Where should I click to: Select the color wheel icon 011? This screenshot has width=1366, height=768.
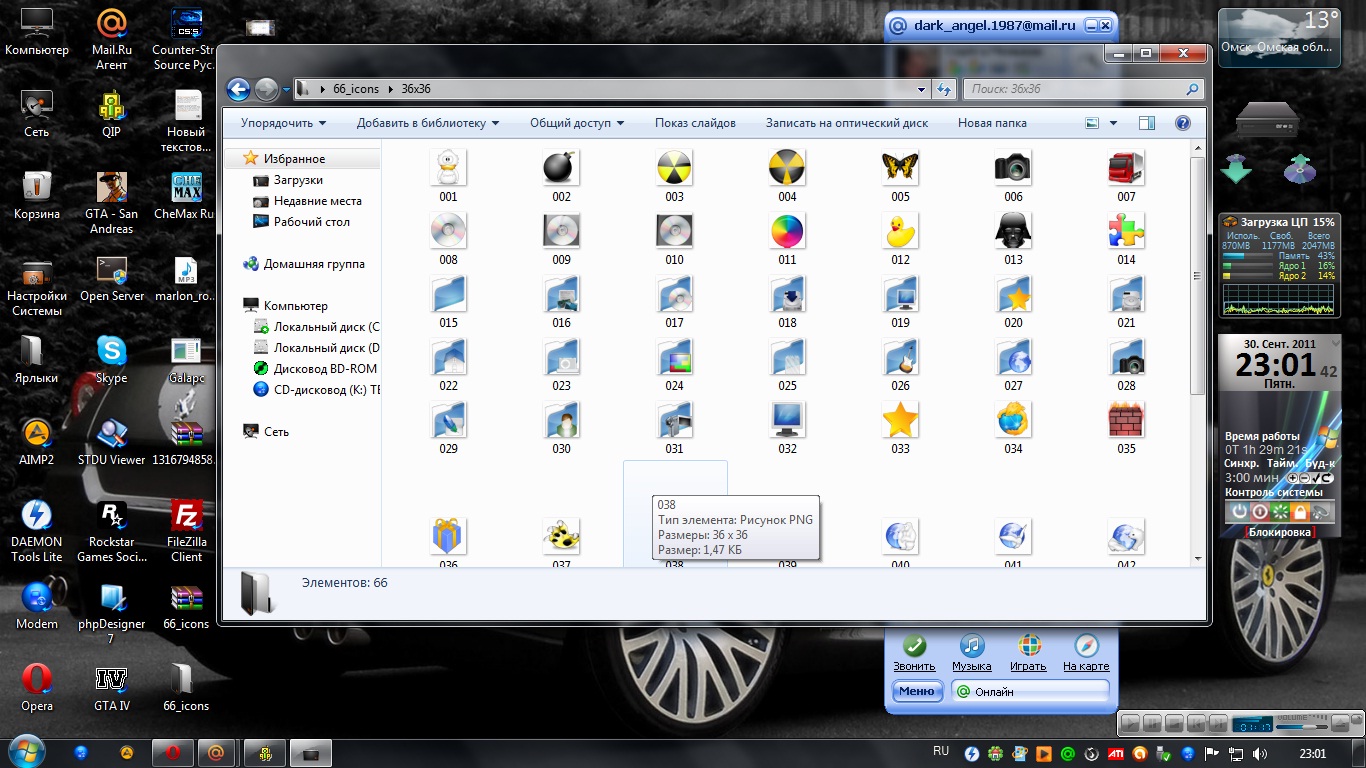(787, 232)
